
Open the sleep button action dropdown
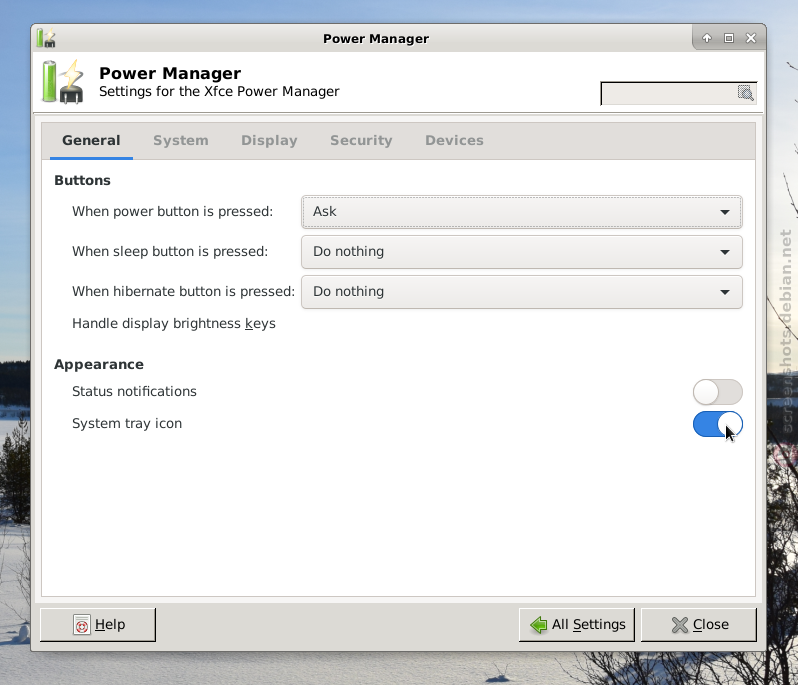coord(522,252)
